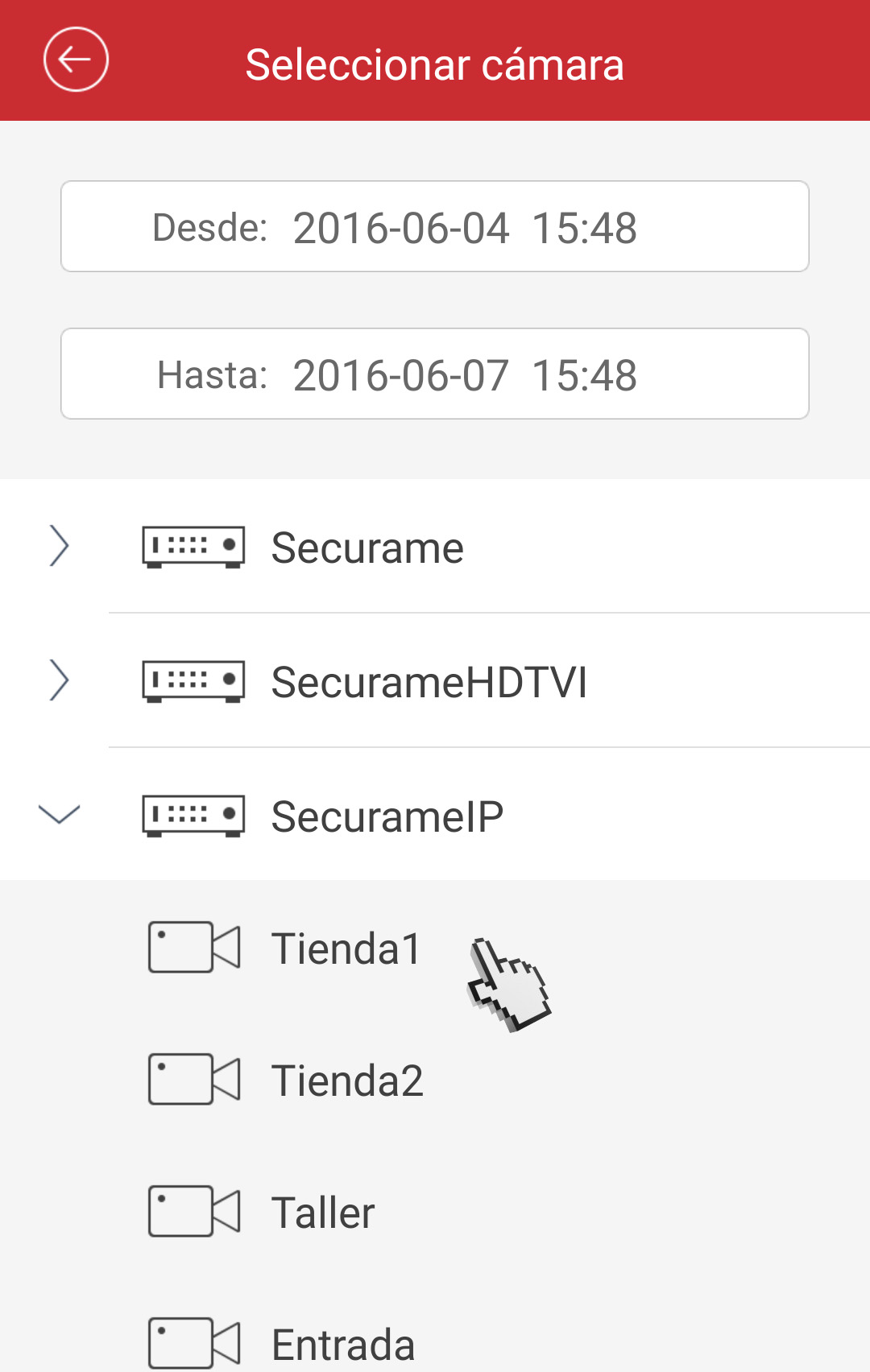Open the Desde start date field
Image resolution: width=870 pixels, height=1372 pixels.
point(435,226)
